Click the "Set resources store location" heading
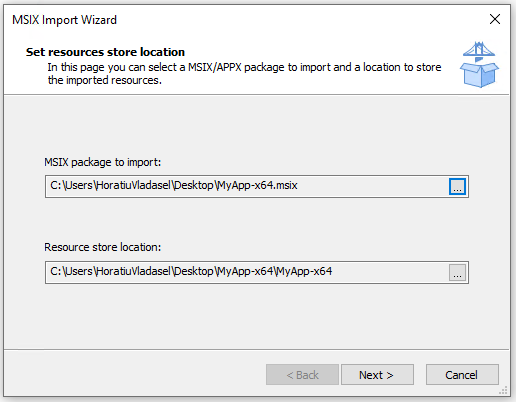 pyautogui.click(x=105, y=52)
